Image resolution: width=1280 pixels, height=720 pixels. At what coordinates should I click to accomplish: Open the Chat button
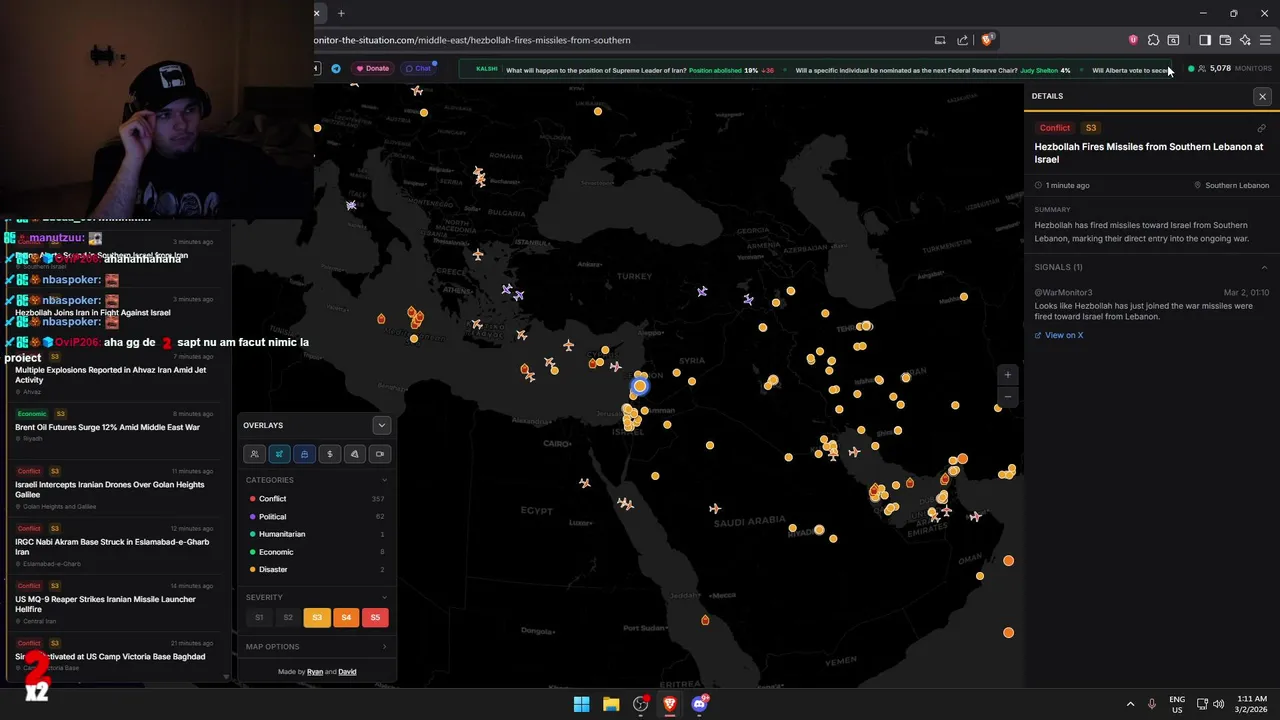418,68
